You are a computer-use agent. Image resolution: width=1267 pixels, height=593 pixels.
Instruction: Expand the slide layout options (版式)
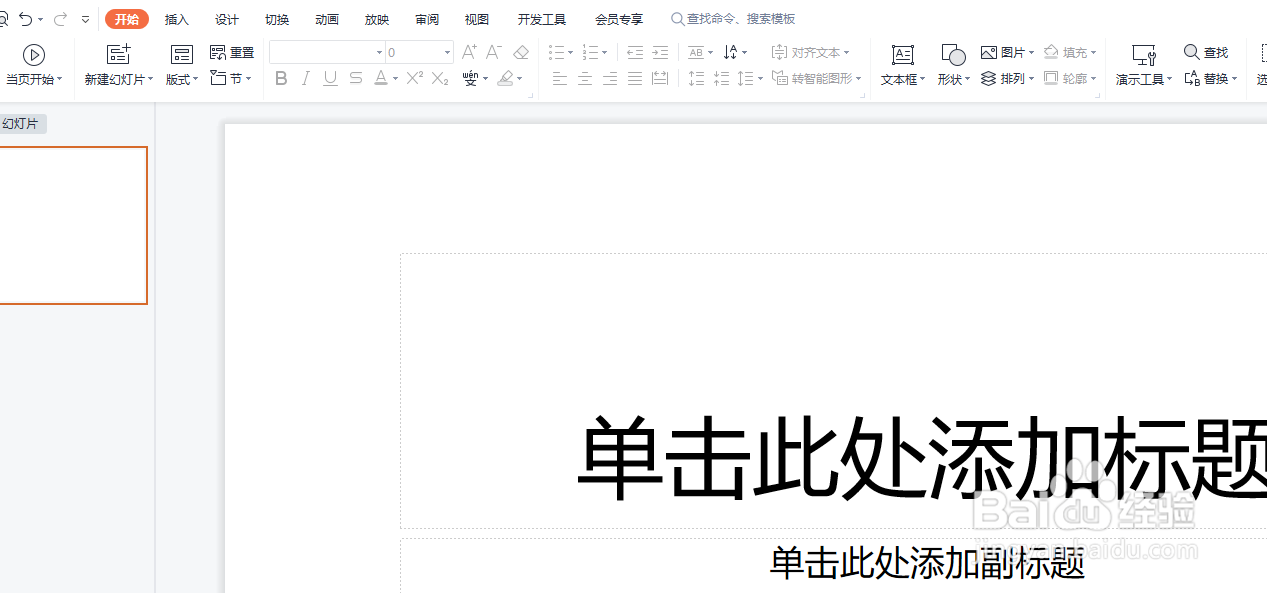(x=181, y=78)
